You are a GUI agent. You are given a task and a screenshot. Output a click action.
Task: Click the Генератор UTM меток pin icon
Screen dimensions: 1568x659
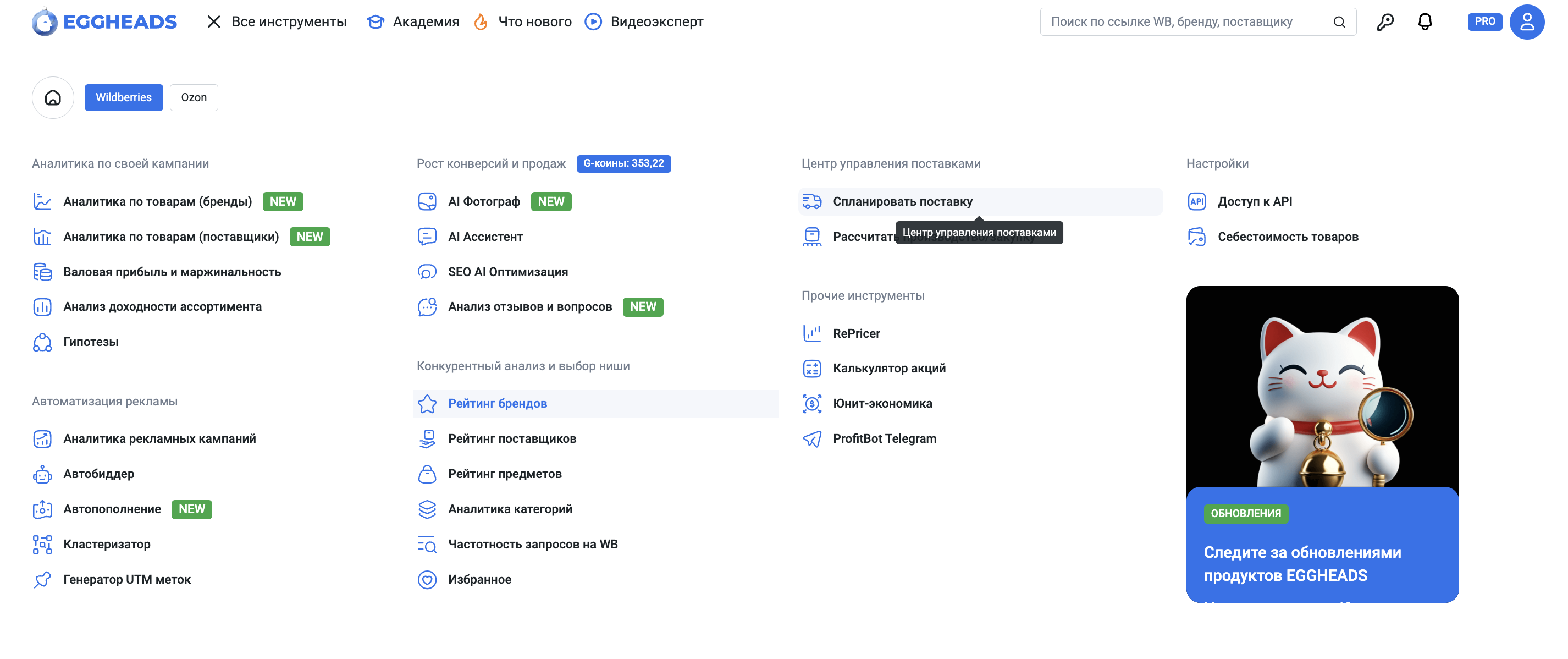click(42, 580)
